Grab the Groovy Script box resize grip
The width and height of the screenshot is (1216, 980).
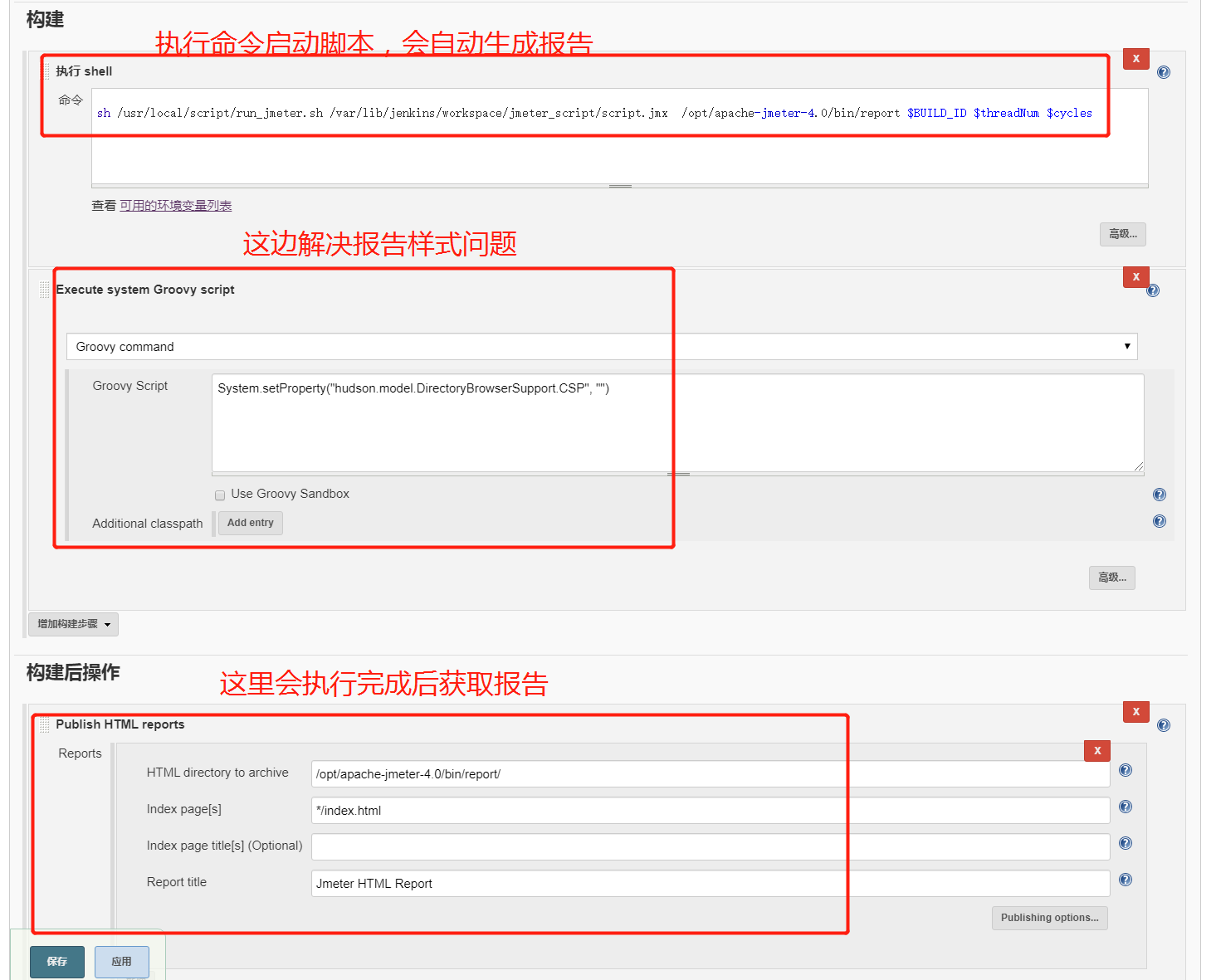pos(1139,467)
